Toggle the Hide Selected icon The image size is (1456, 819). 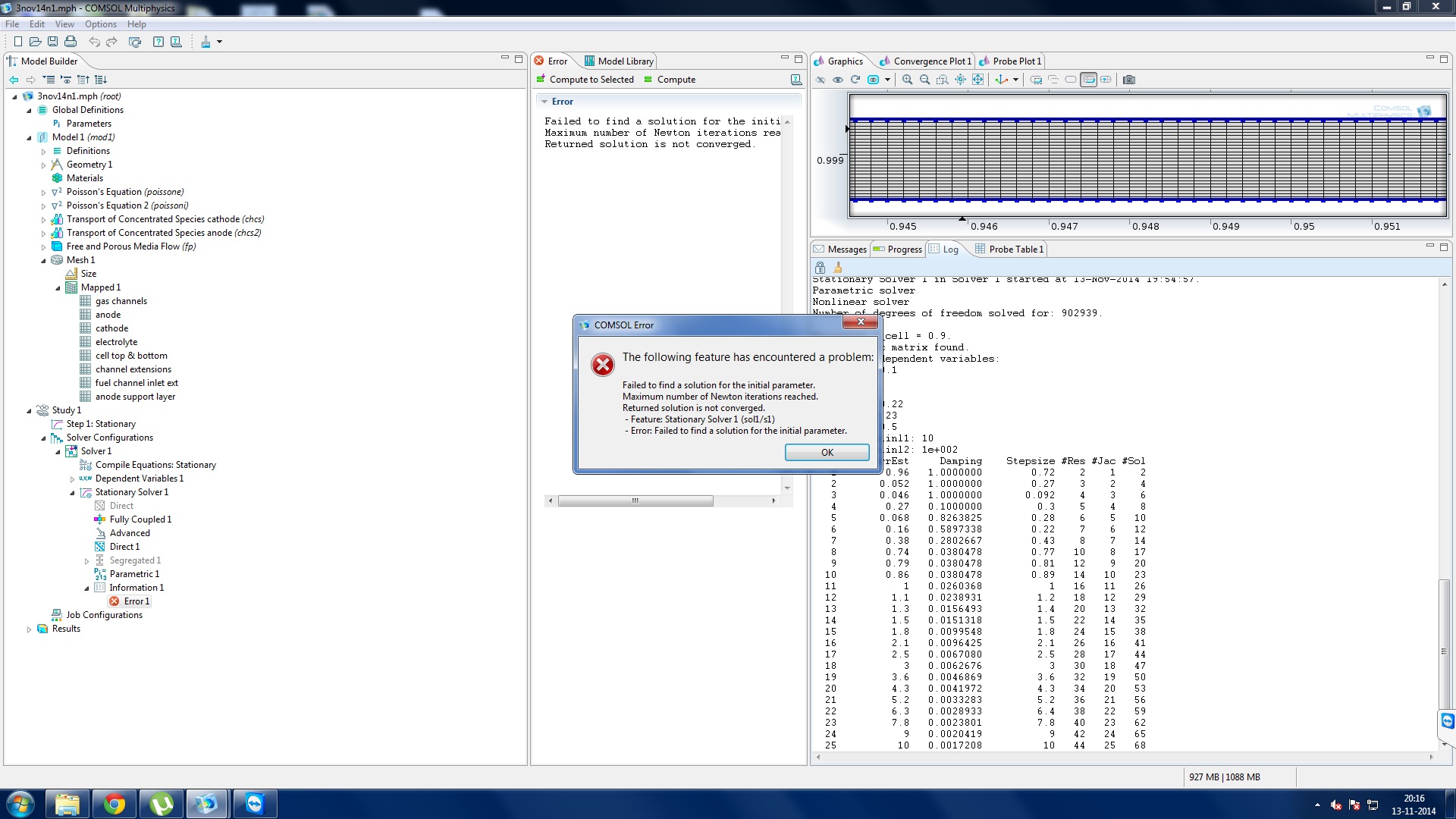[820, 80]
